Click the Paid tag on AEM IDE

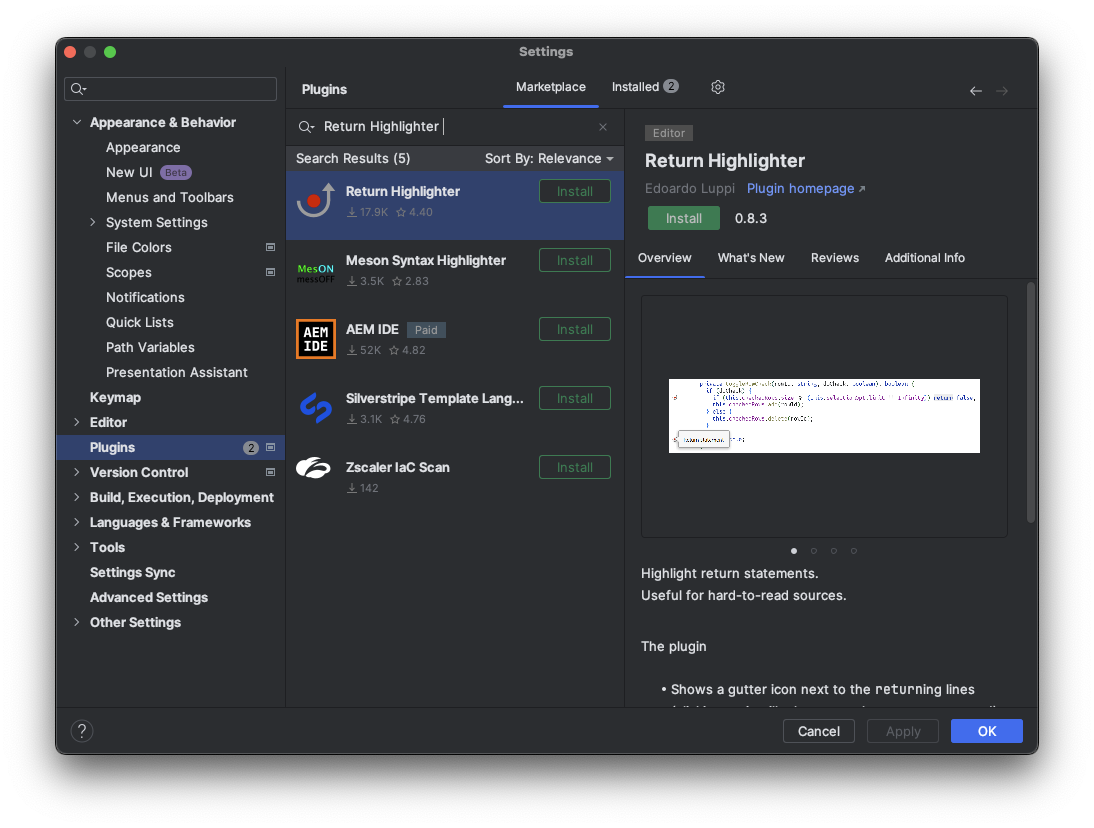pyautogui.click(x=426, y=330)
